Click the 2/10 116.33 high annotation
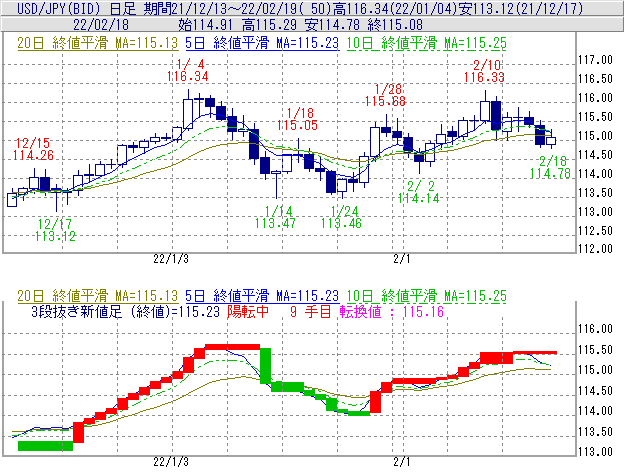Screen dimensions: 624x475 pos(484,71)
